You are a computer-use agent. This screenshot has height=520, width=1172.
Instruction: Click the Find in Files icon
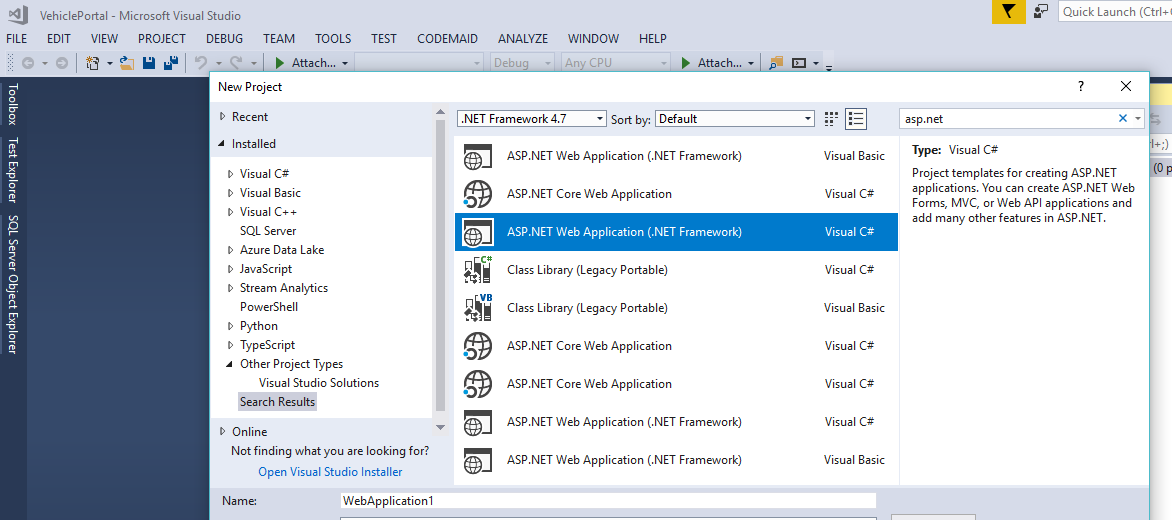pos(777,63)
